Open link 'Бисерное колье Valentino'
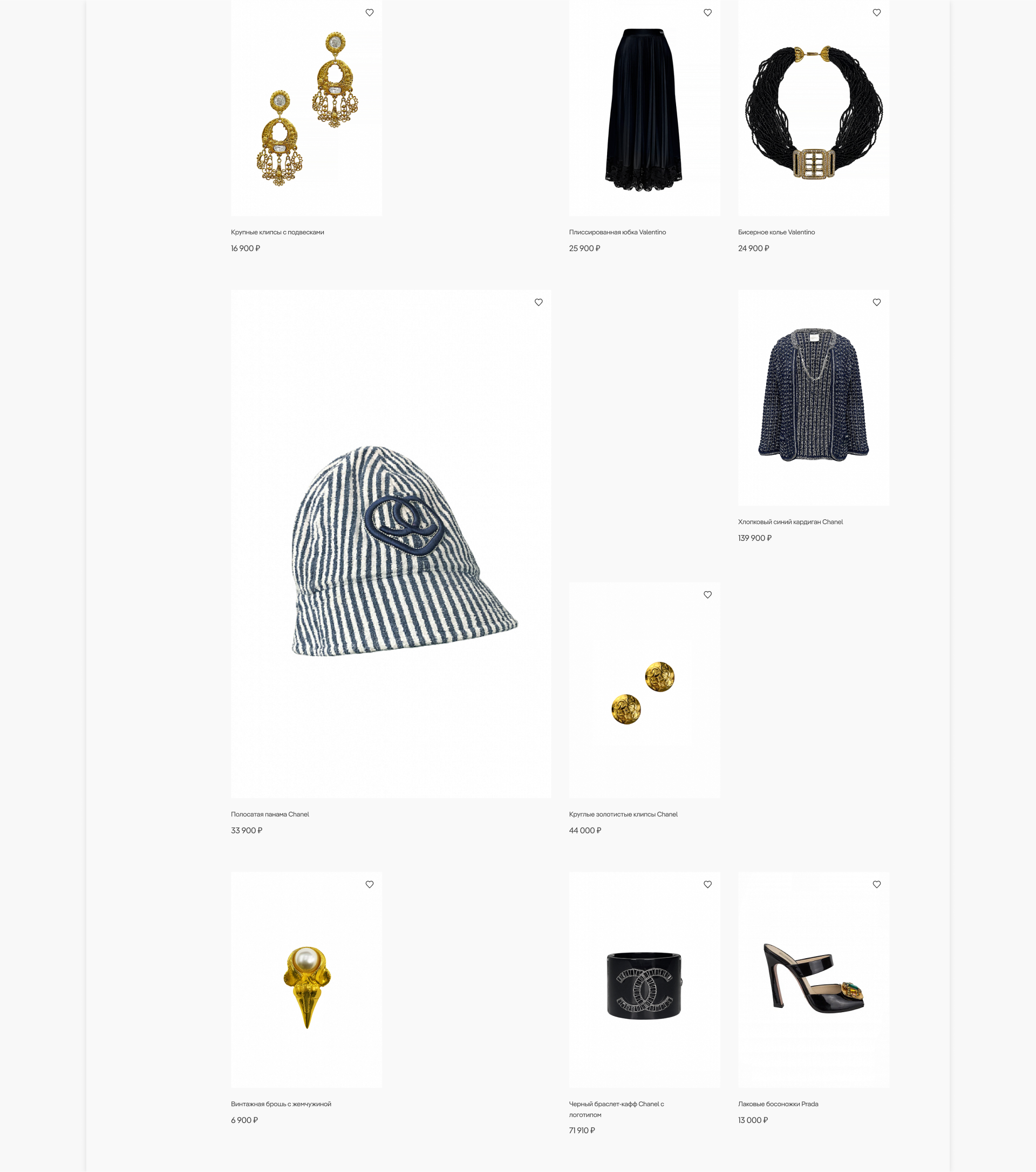The height and width of the screenshot is (1172, 1036). coord(776,232)
